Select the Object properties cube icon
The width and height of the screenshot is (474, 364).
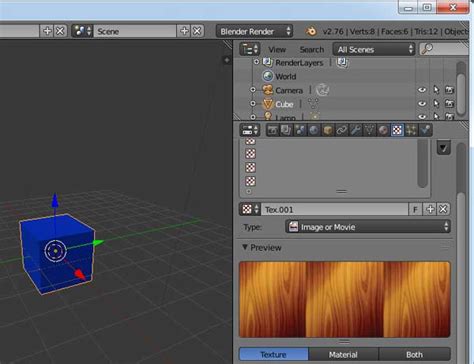(x=328, y=130)
